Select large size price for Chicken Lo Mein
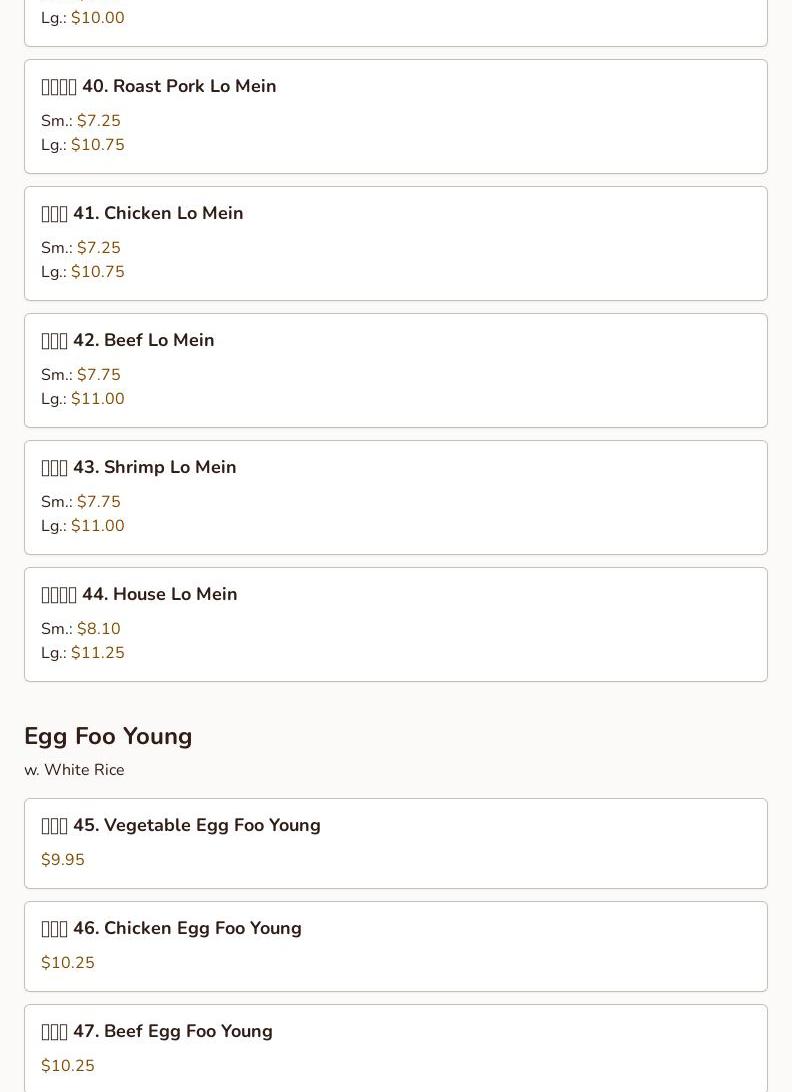Viewport: 792px width, 1092px height. click(97, 272)
